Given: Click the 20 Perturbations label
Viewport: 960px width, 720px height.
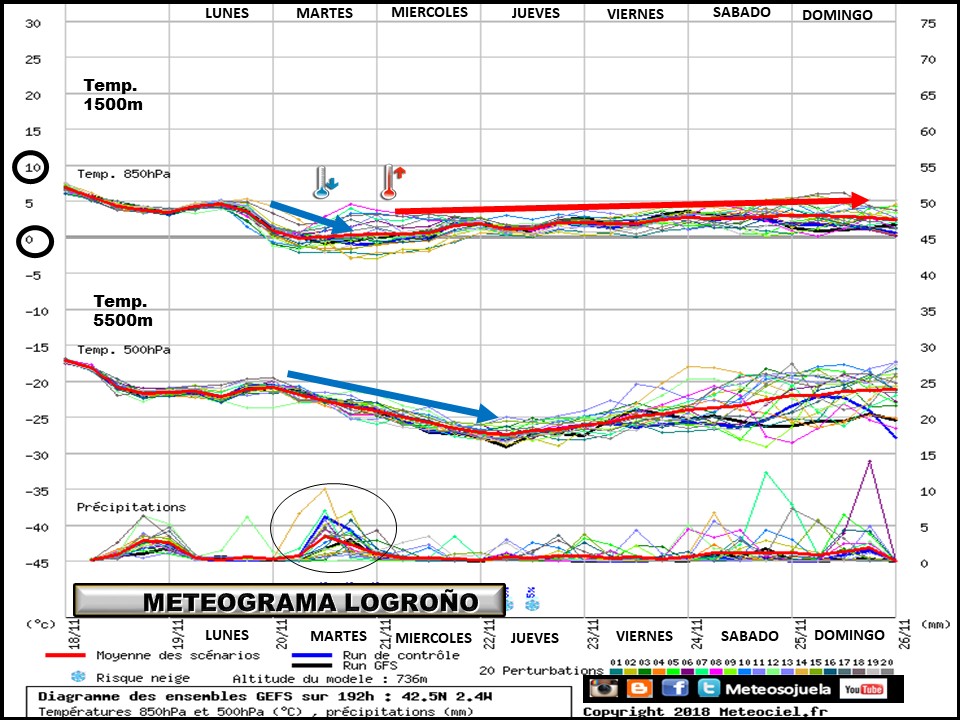Looking at the screenshot, I should 541,670.
